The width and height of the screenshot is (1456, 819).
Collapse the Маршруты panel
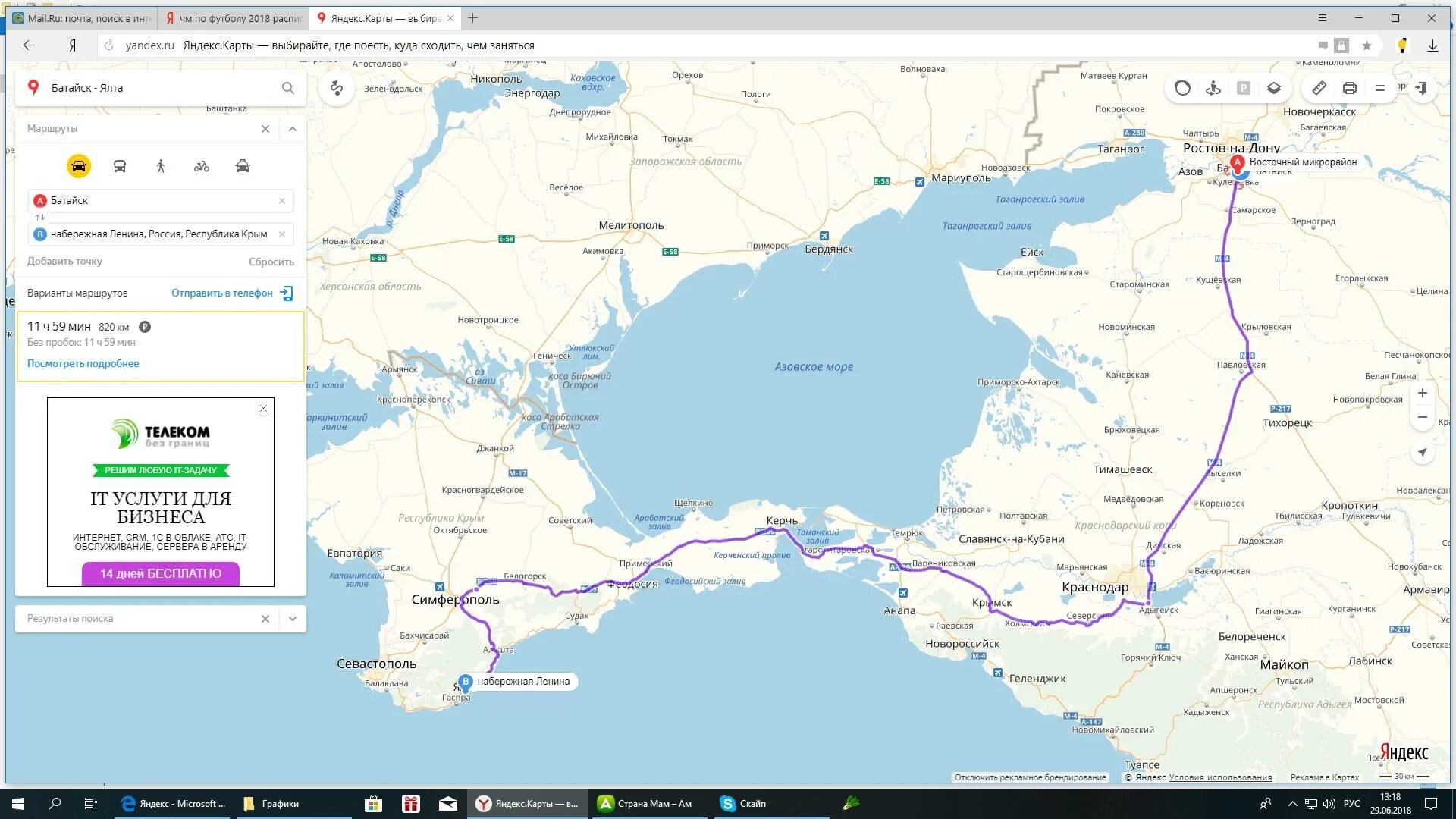click(293, 129)
